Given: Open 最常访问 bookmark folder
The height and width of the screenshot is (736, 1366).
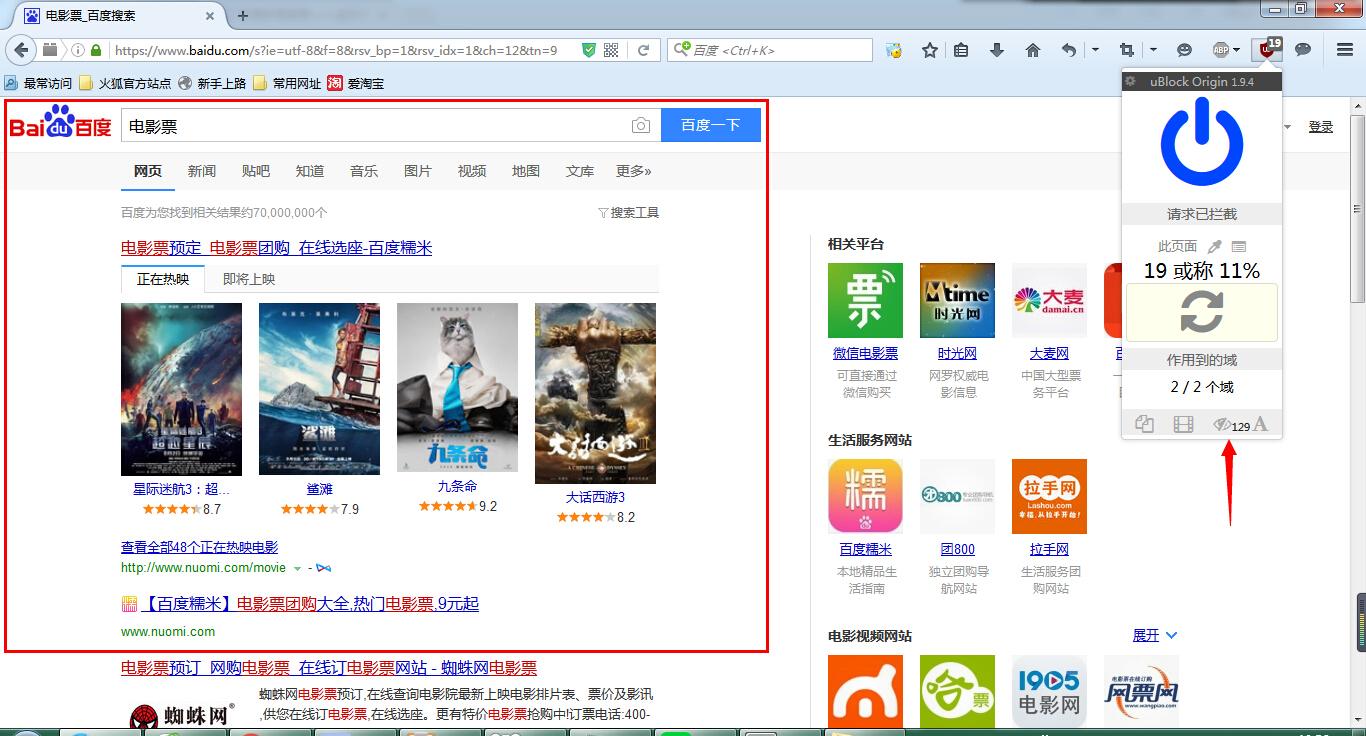Looking at the screenshot, I should tap(38, 83).
